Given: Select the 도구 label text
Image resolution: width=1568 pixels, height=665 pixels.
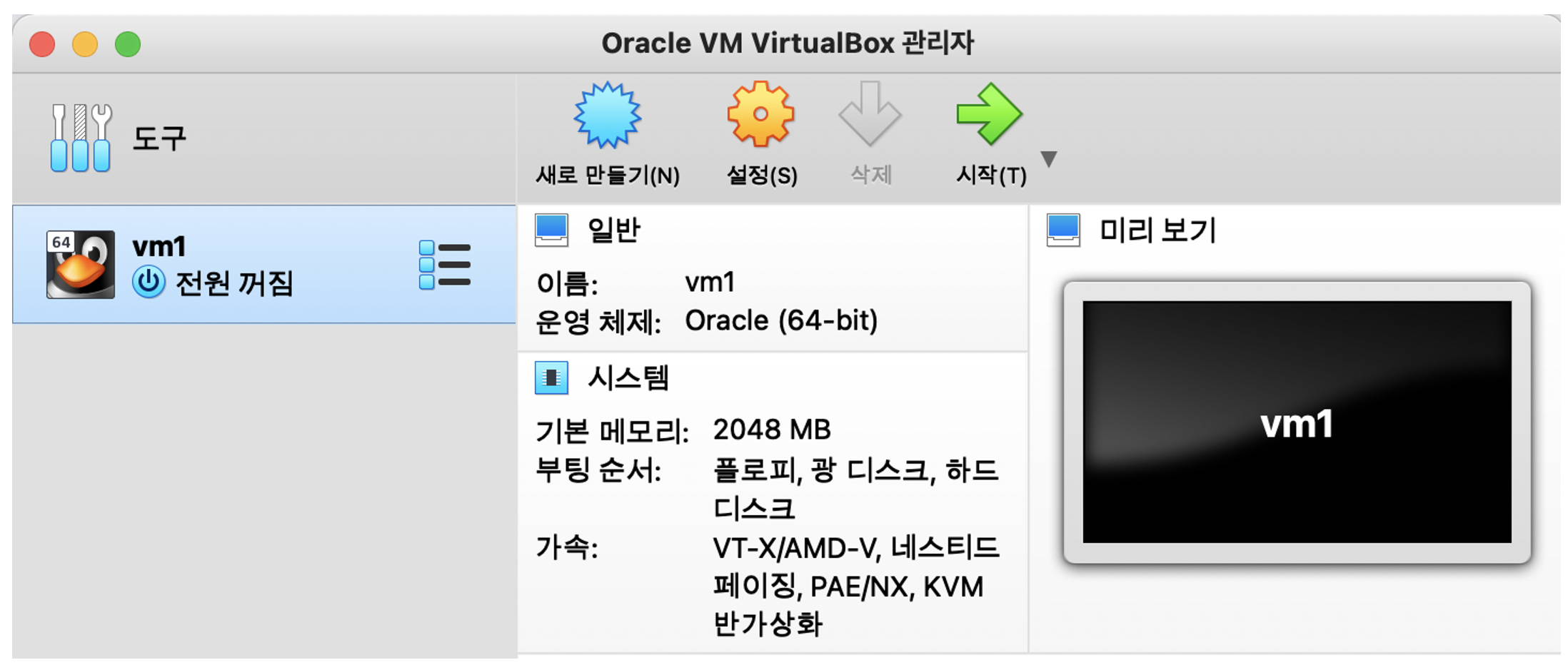Looking at the screenshot, I should (x=159, y=138).
